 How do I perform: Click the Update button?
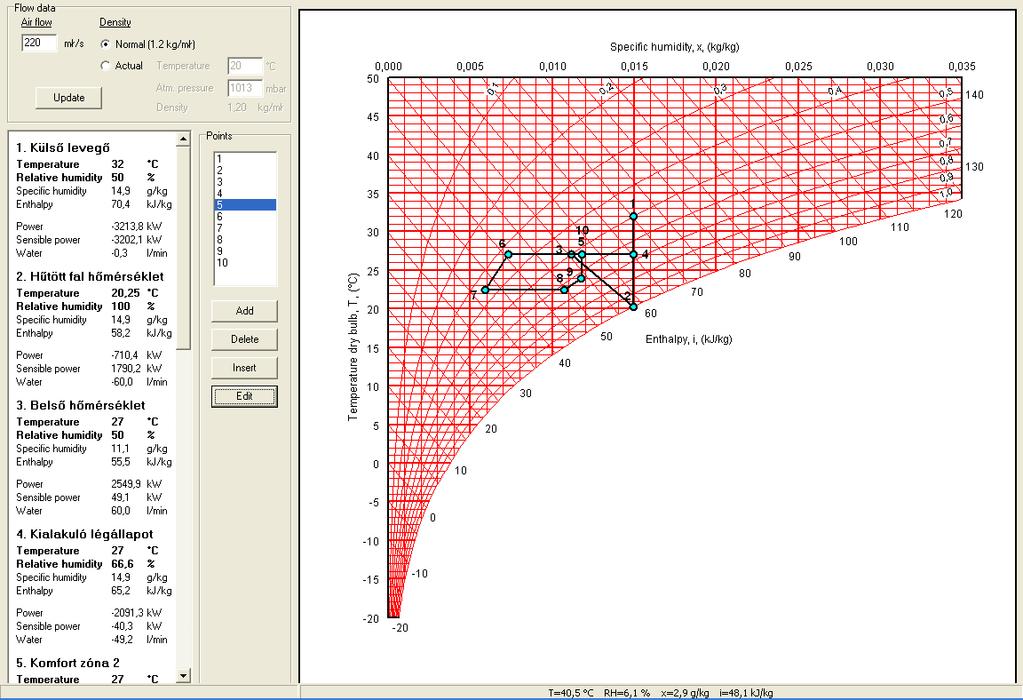69,98
